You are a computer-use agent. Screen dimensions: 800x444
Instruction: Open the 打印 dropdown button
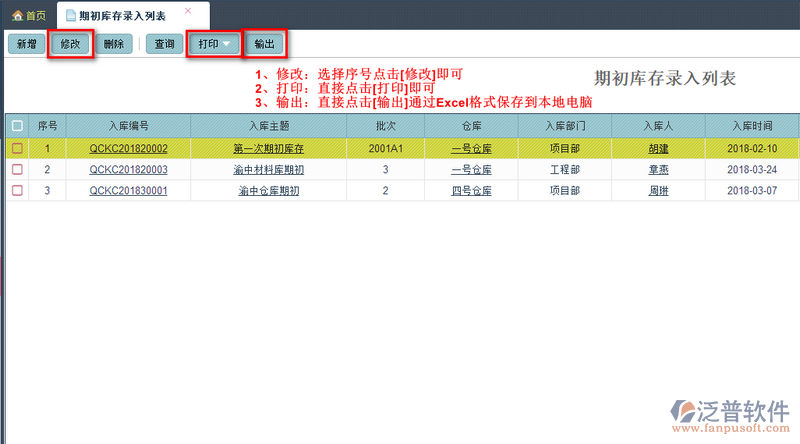pyautogui.click(x=214, y=44)
